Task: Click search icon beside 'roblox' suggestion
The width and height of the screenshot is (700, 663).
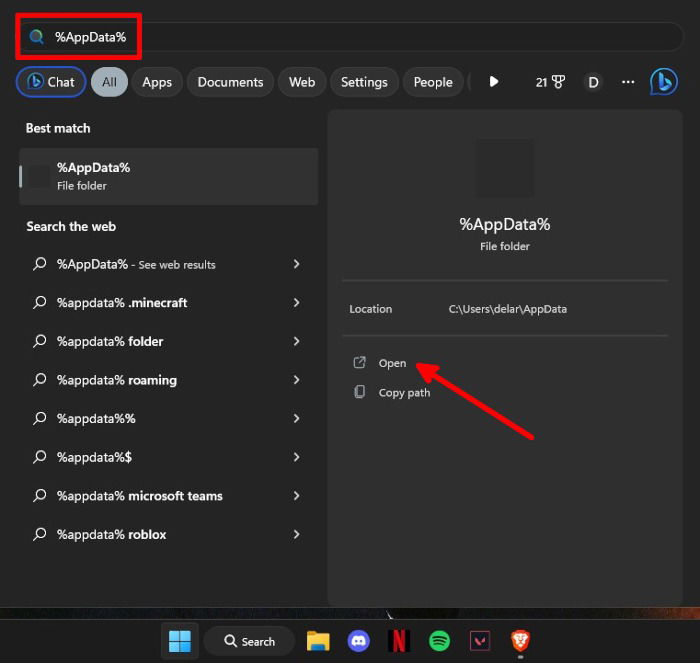Action: (x=40, y=534)
